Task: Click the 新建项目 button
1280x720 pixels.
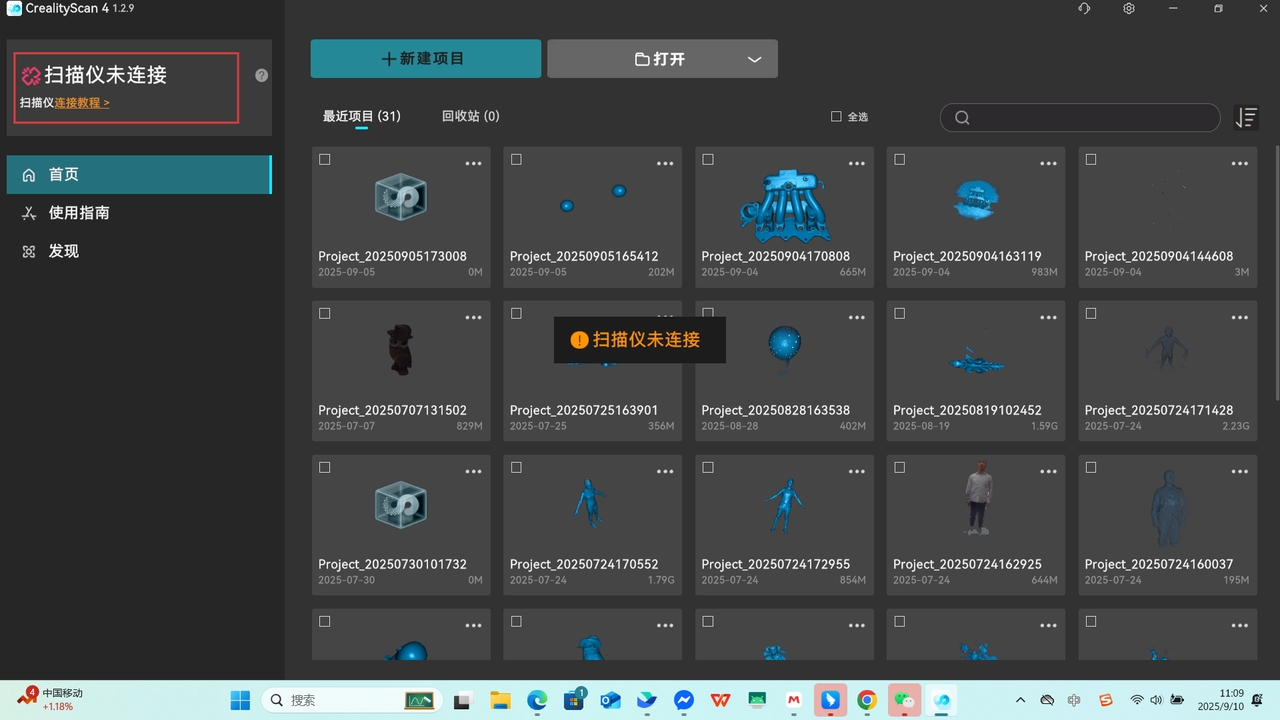Action: pyautogui.click(x=425, y=59)
